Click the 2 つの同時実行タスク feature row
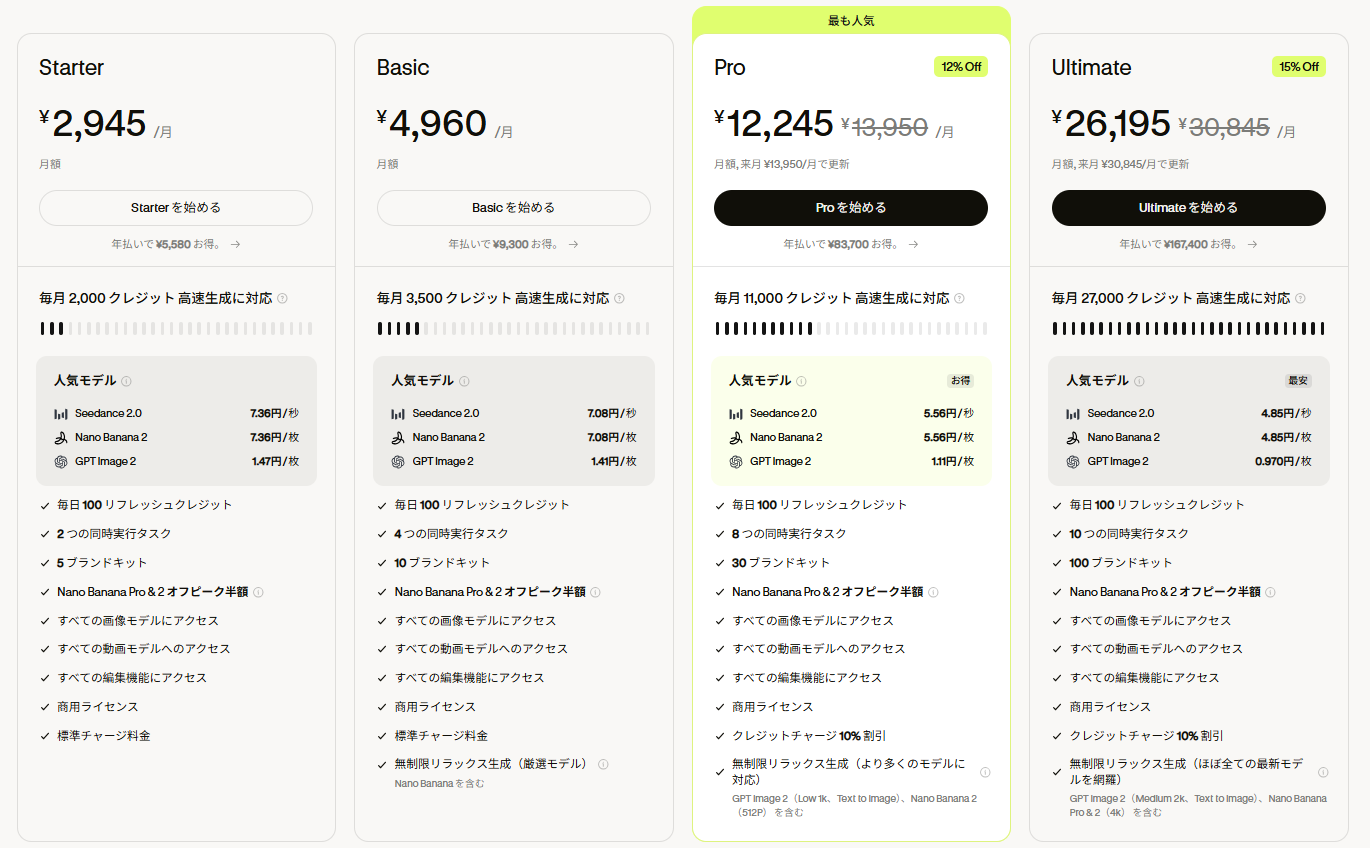1370x848 pixels. 106,534
